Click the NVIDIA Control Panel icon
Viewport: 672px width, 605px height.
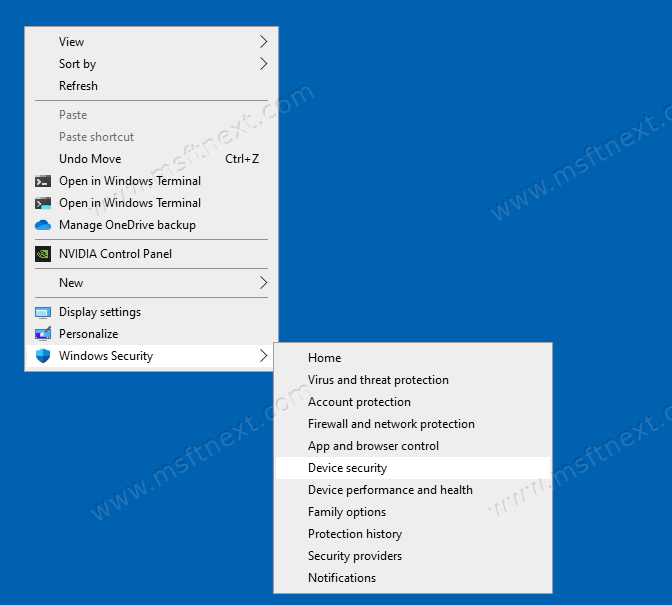43,254
